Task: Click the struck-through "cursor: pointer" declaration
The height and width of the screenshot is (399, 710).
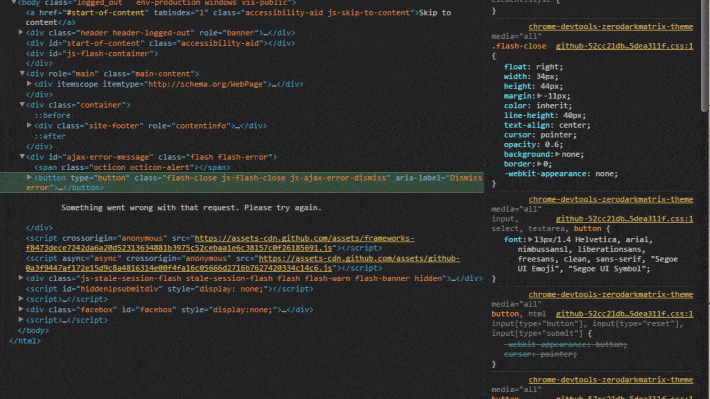Action: (540, 354)
